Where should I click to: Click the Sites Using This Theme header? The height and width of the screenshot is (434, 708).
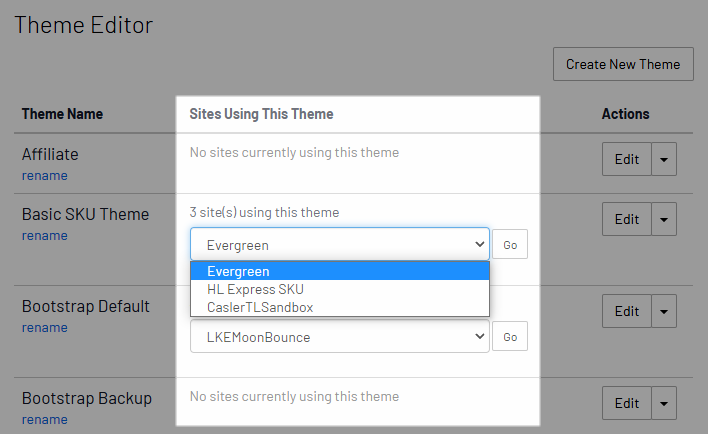(x=261, y=114)
